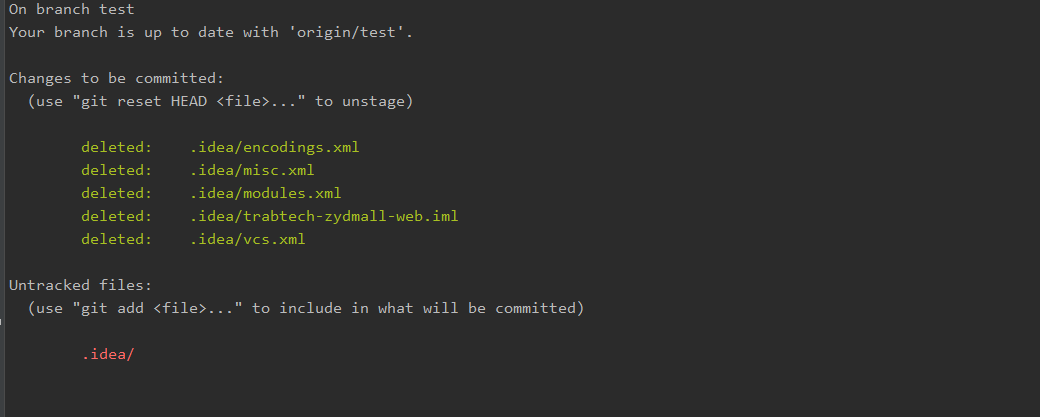Select the .idea/misc.xml file path
Screen dimensions: 1040x417
click(x=252, y=170)
